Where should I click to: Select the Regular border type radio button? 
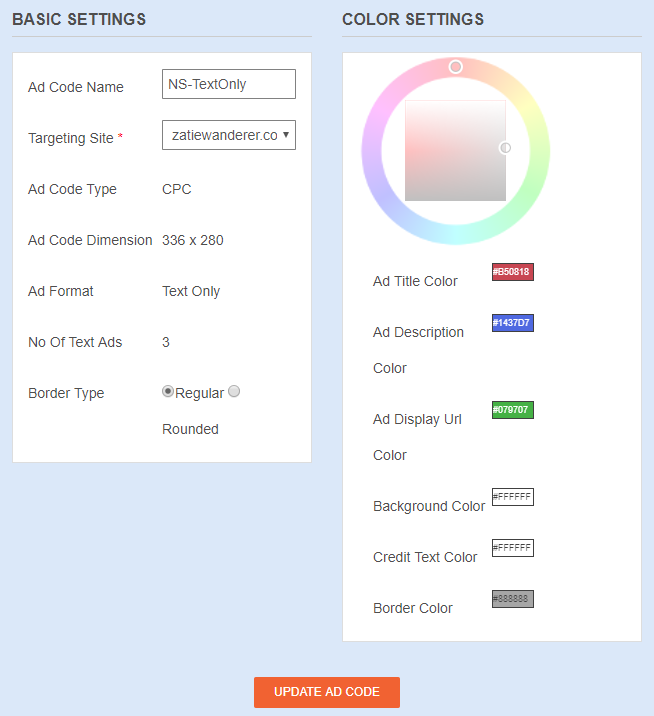pyautogui.click(x=168, y=391)
